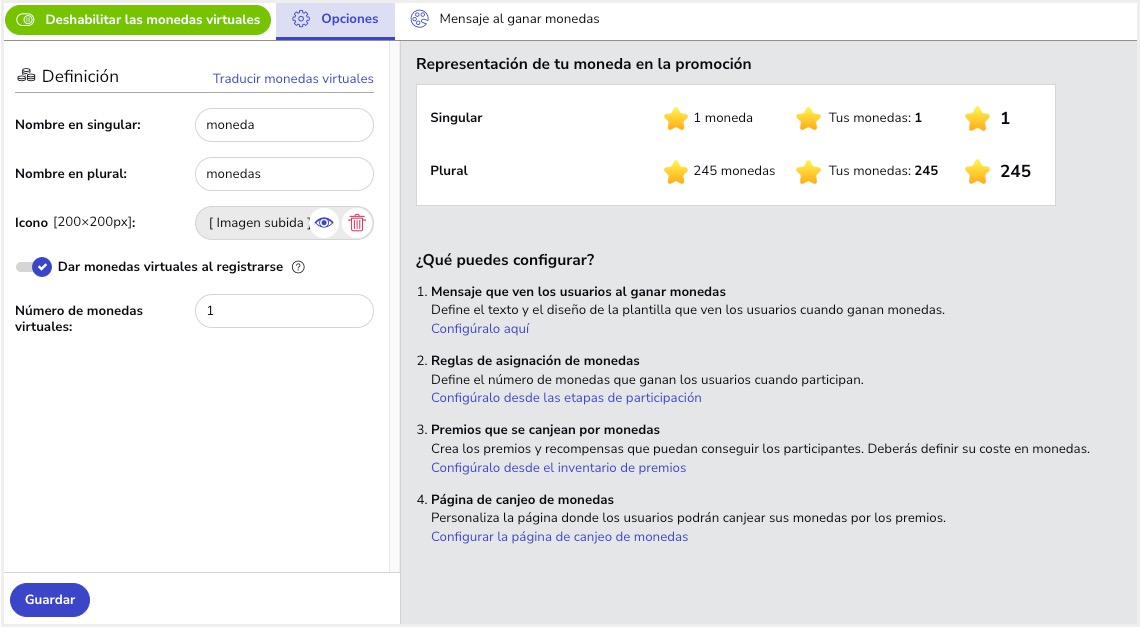Click the star icon beside 245 monedas
1140x628 pixels.
pyautogui.click(x=676, y=171)
